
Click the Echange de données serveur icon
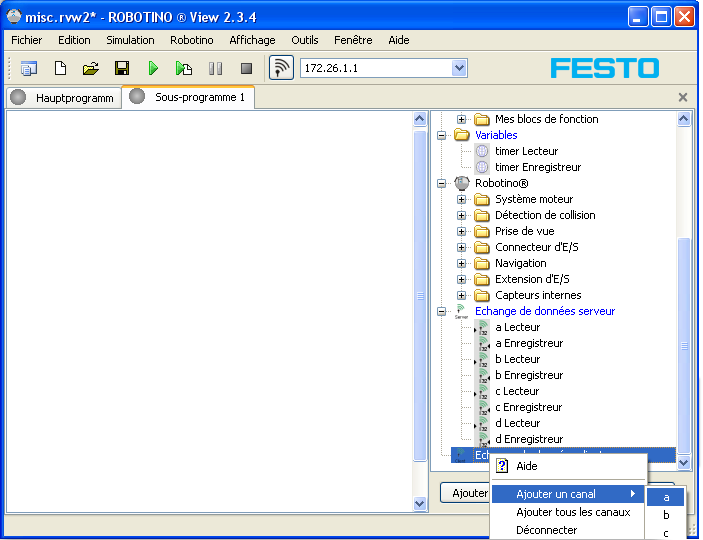(x=461, y=311)
